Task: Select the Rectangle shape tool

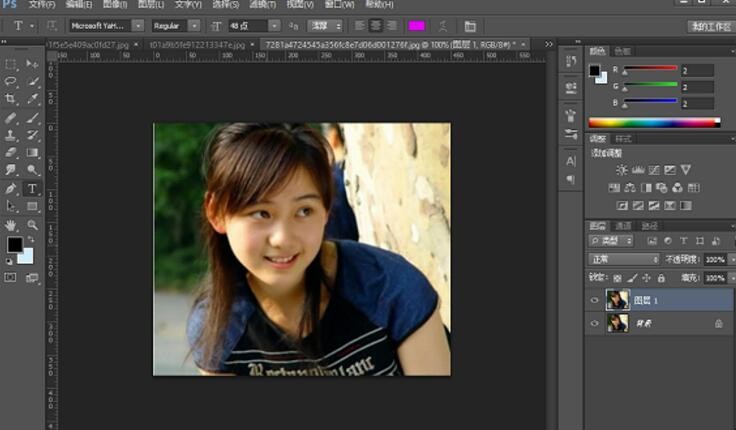Action: click(x=32, y=206)
